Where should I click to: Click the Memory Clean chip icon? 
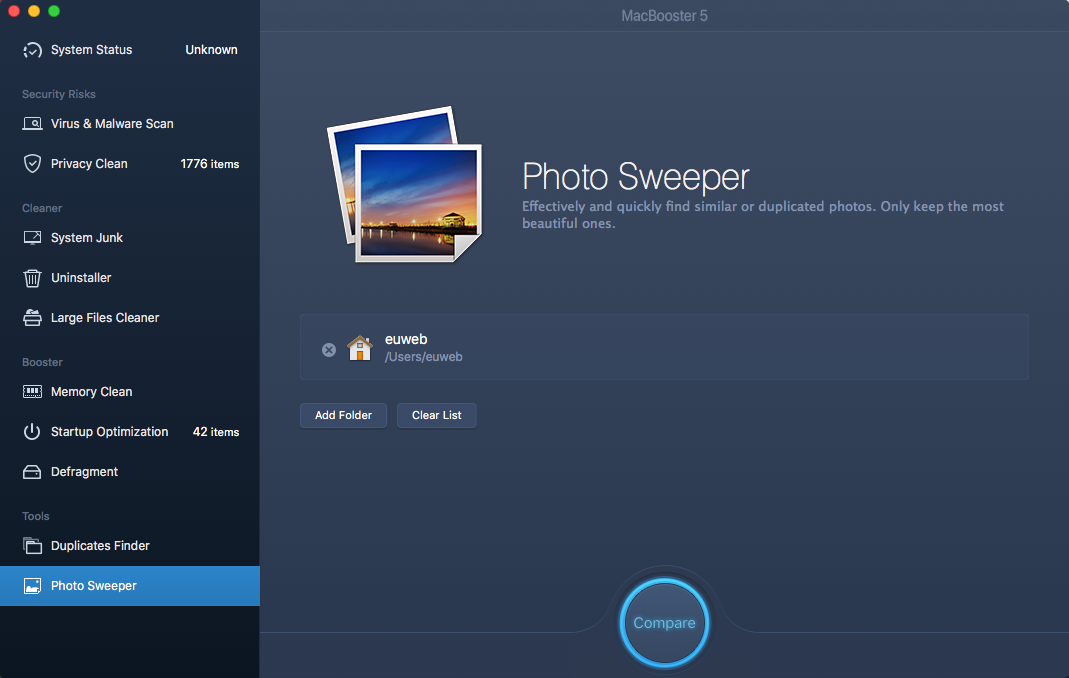(32, 392)
